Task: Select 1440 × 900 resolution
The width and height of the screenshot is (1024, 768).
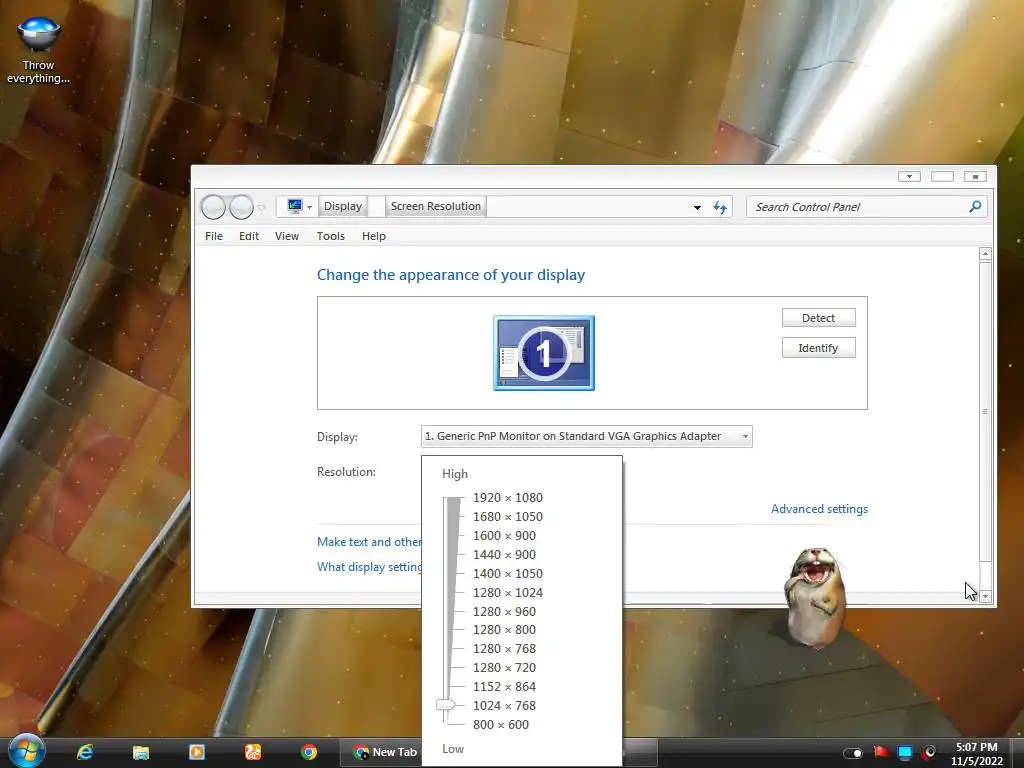Action: 504,554
